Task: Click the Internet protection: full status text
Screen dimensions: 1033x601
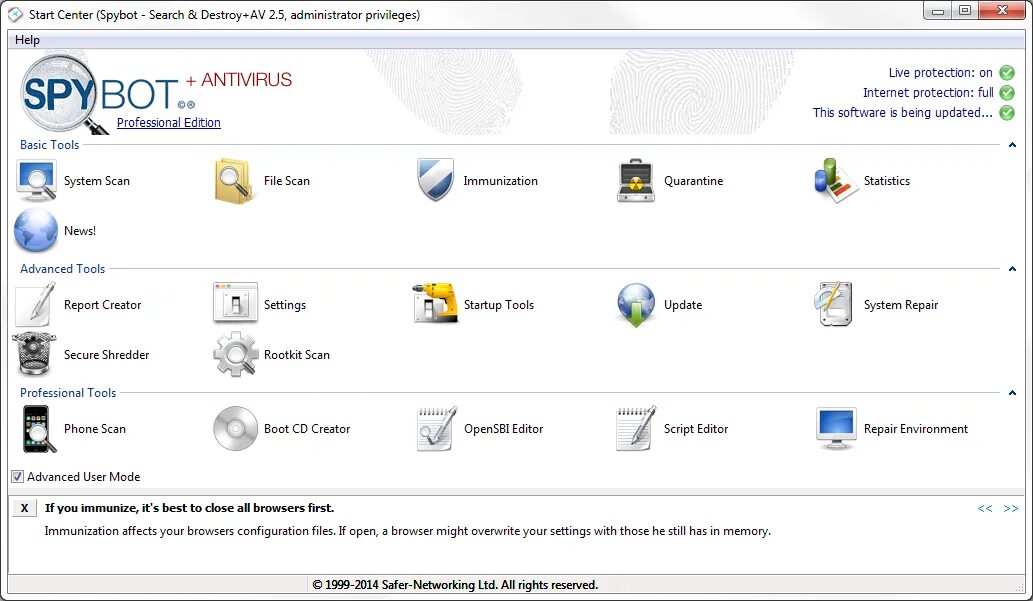Action: [928, 92]
